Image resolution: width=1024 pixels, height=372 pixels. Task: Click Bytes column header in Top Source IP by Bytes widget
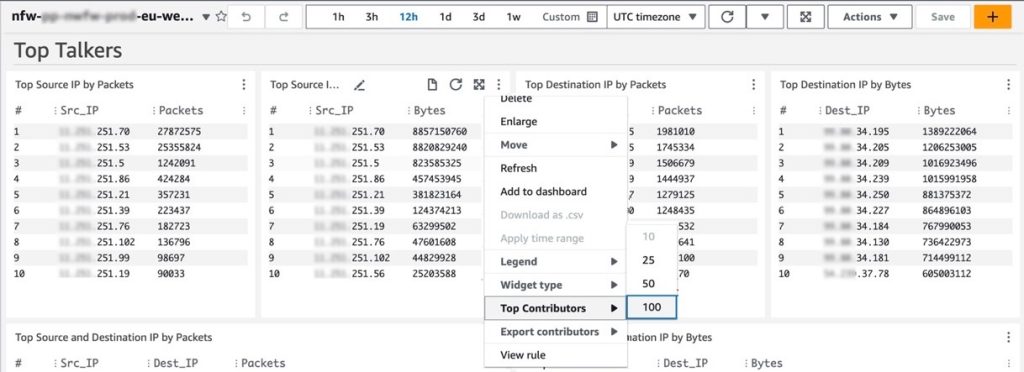click(x=430, y=111)
